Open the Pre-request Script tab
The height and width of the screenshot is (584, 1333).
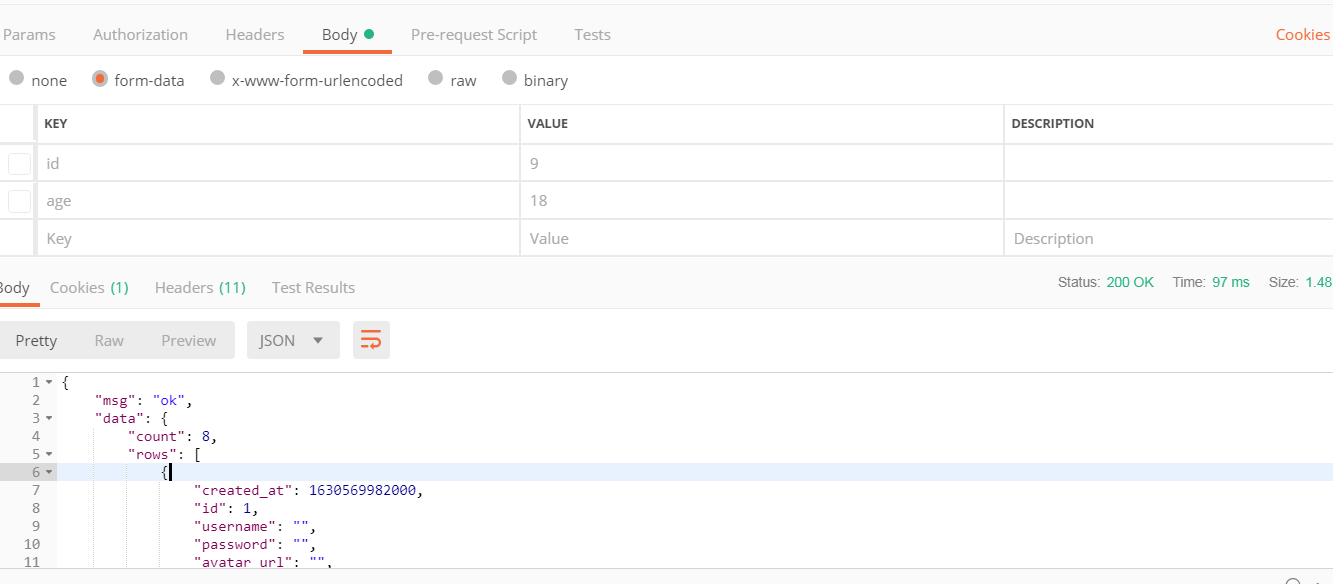pyautogui.click(x=474, y=34)
